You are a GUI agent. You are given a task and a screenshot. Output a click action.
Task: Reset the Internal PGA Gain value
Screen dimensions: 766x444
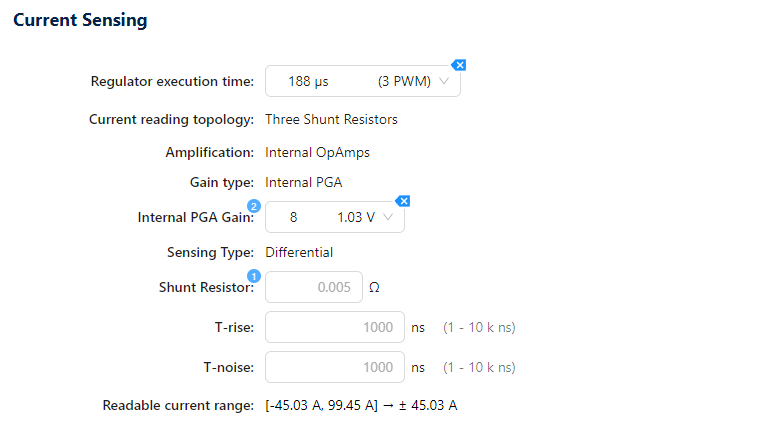403,201
